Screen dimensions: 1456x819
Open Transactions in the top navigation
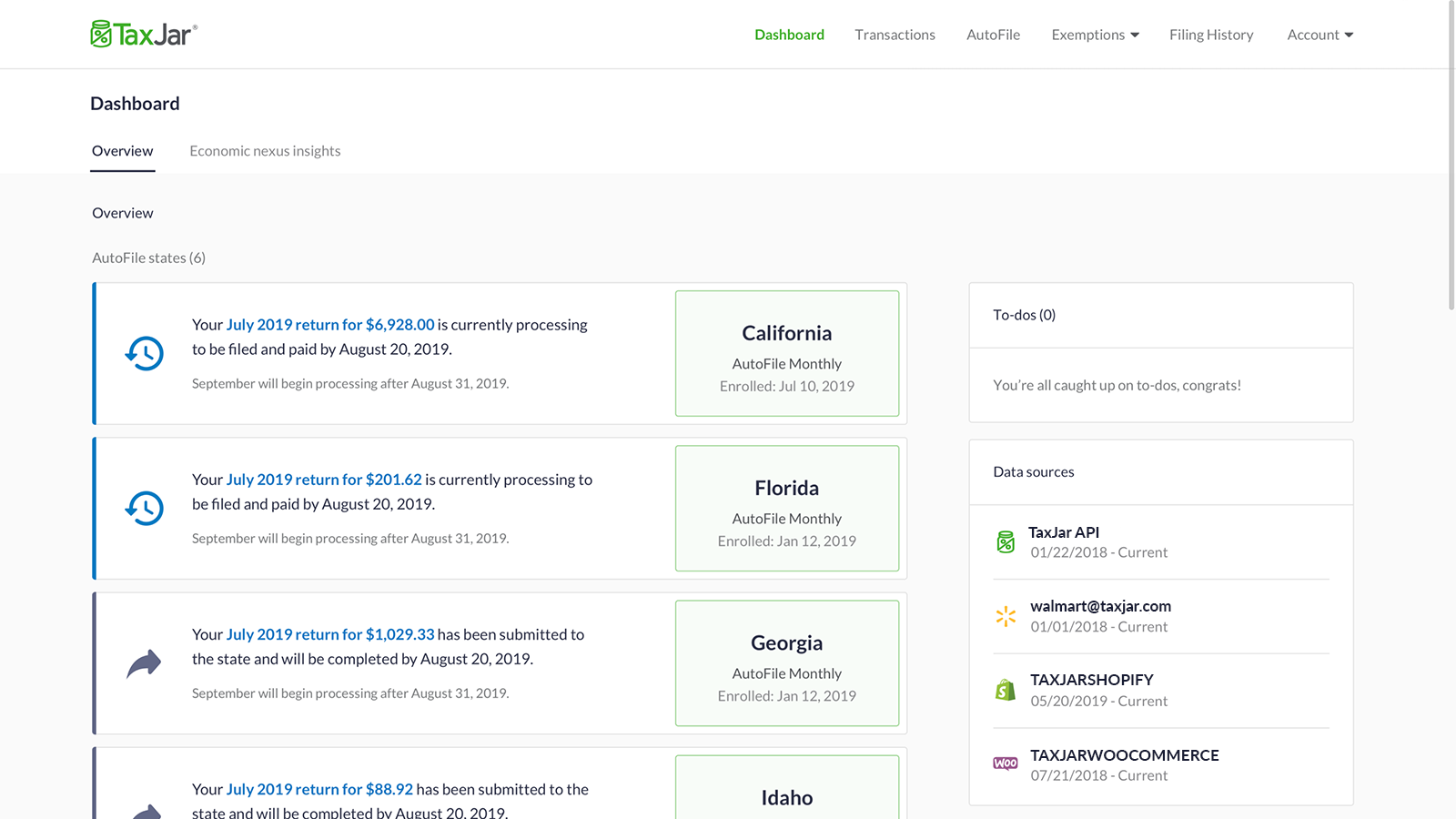click(x=895, y=35)
